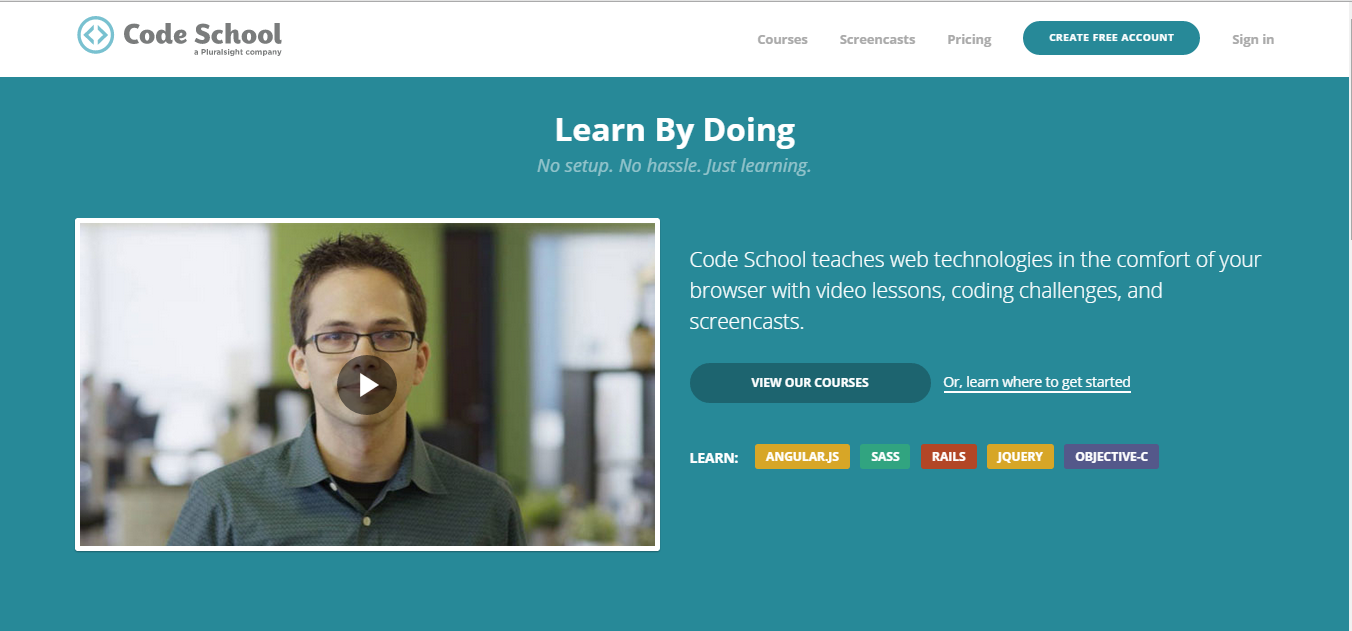Click the 'a Pluralsight company' tagline
Viewport: 1352px width, 631px height.
(238, 52)
